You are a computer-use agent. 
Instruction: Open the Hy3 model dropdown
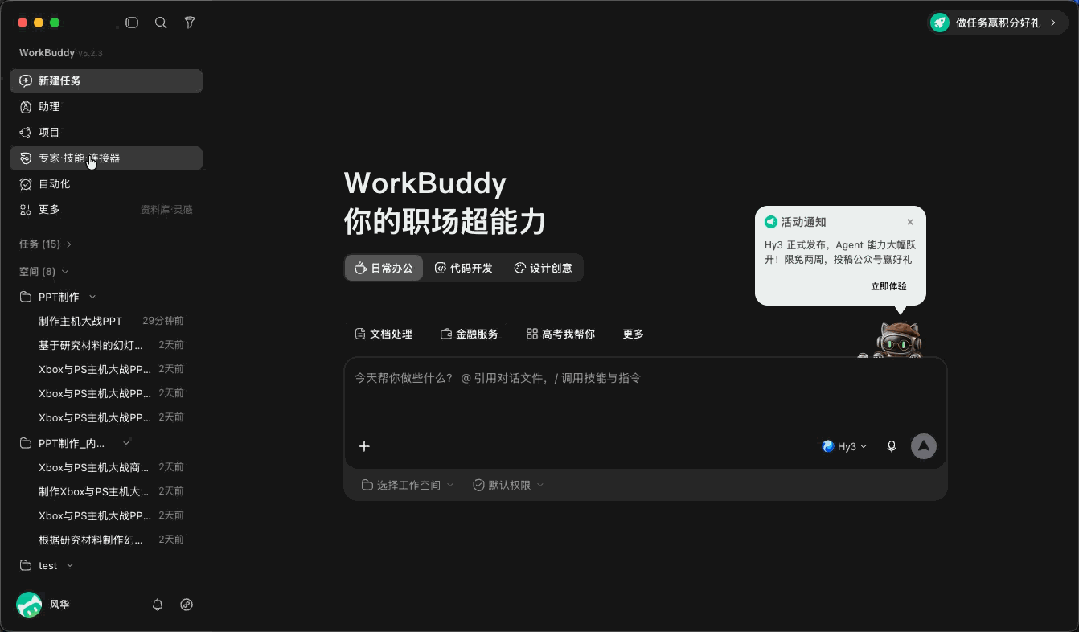(x=844, y=446)
